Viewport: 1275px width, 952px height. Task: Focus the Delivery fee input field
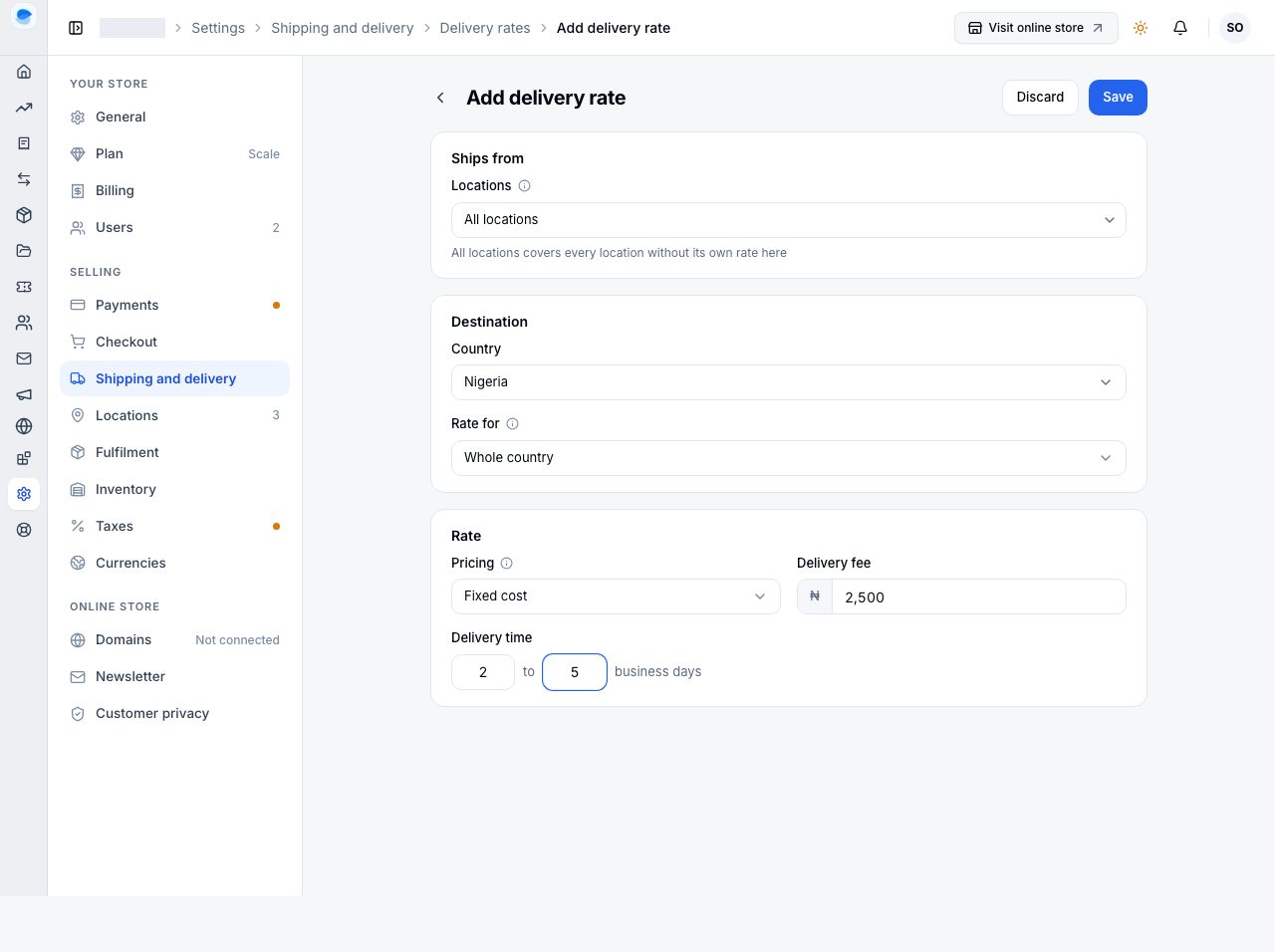(978, 596)
